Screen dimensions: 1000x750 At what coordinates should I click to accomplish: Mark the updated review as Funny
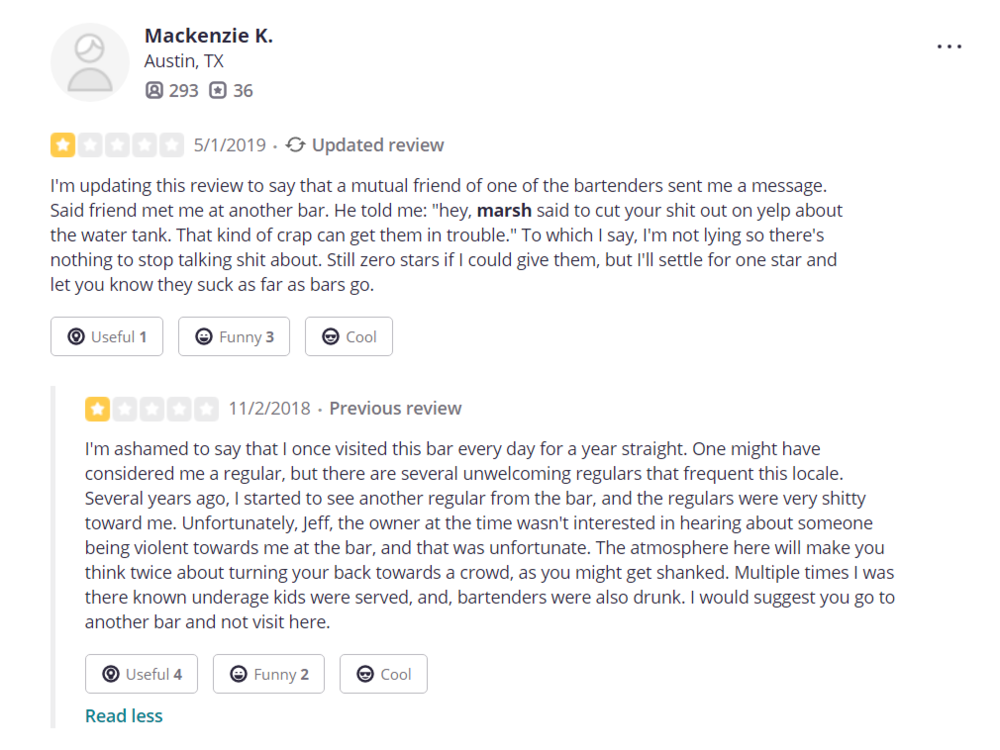[234, 337]
